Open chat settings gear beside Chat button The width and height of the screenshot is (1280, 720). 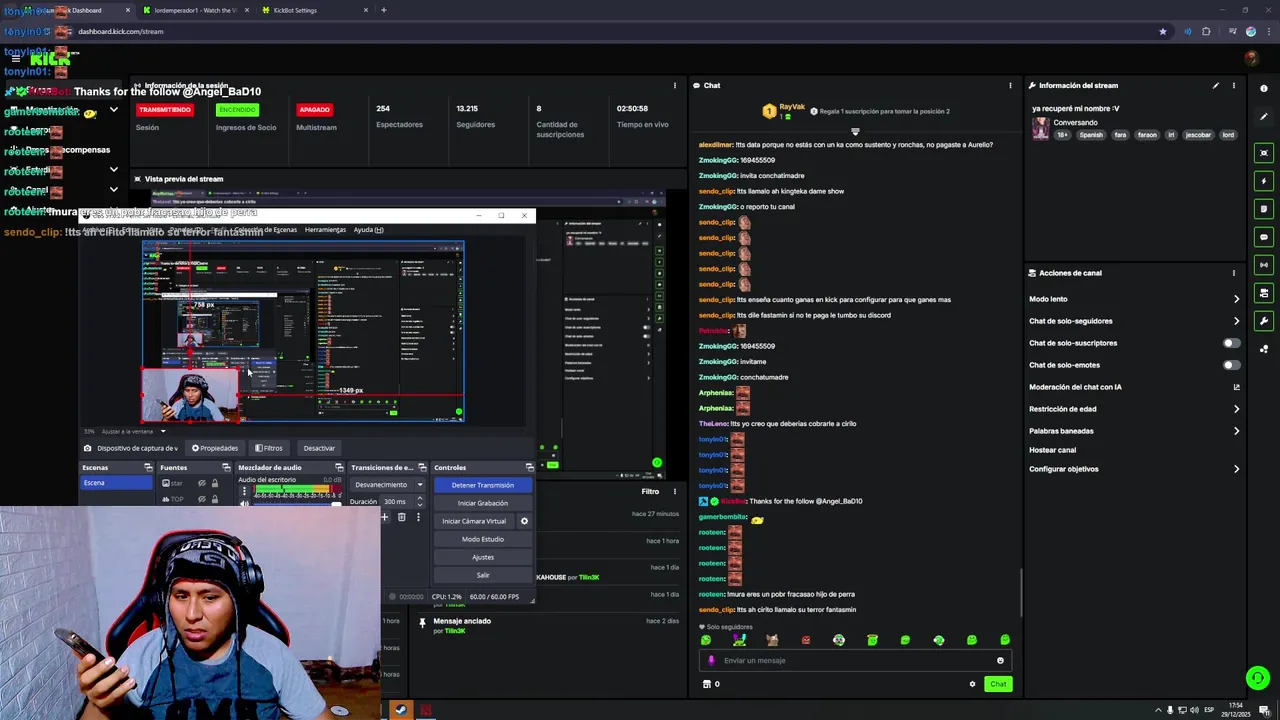pyautogui.click(x=972, y=684)
